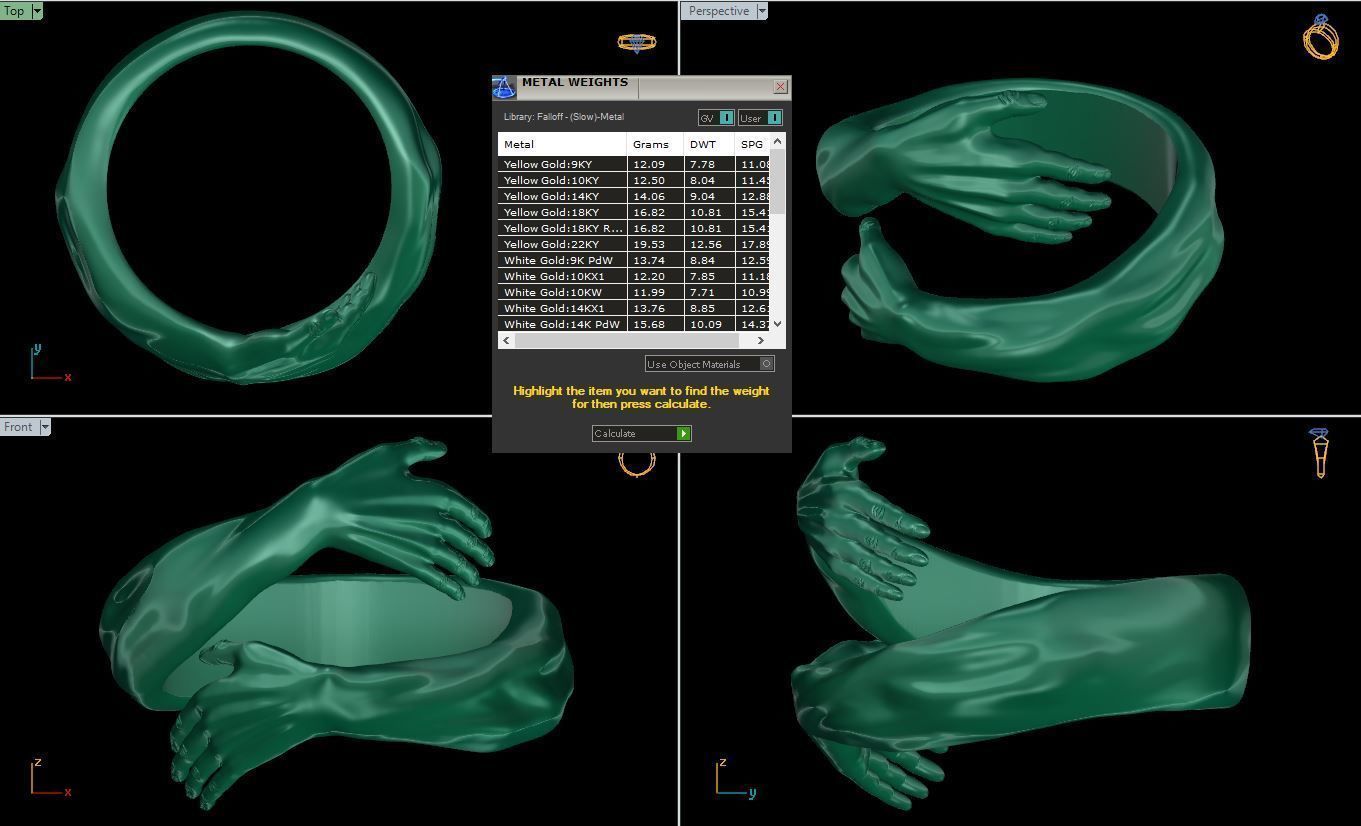1361x826 pixels.
Task: Select the White Gold:14K PdW row
Action: coord(634,324)
